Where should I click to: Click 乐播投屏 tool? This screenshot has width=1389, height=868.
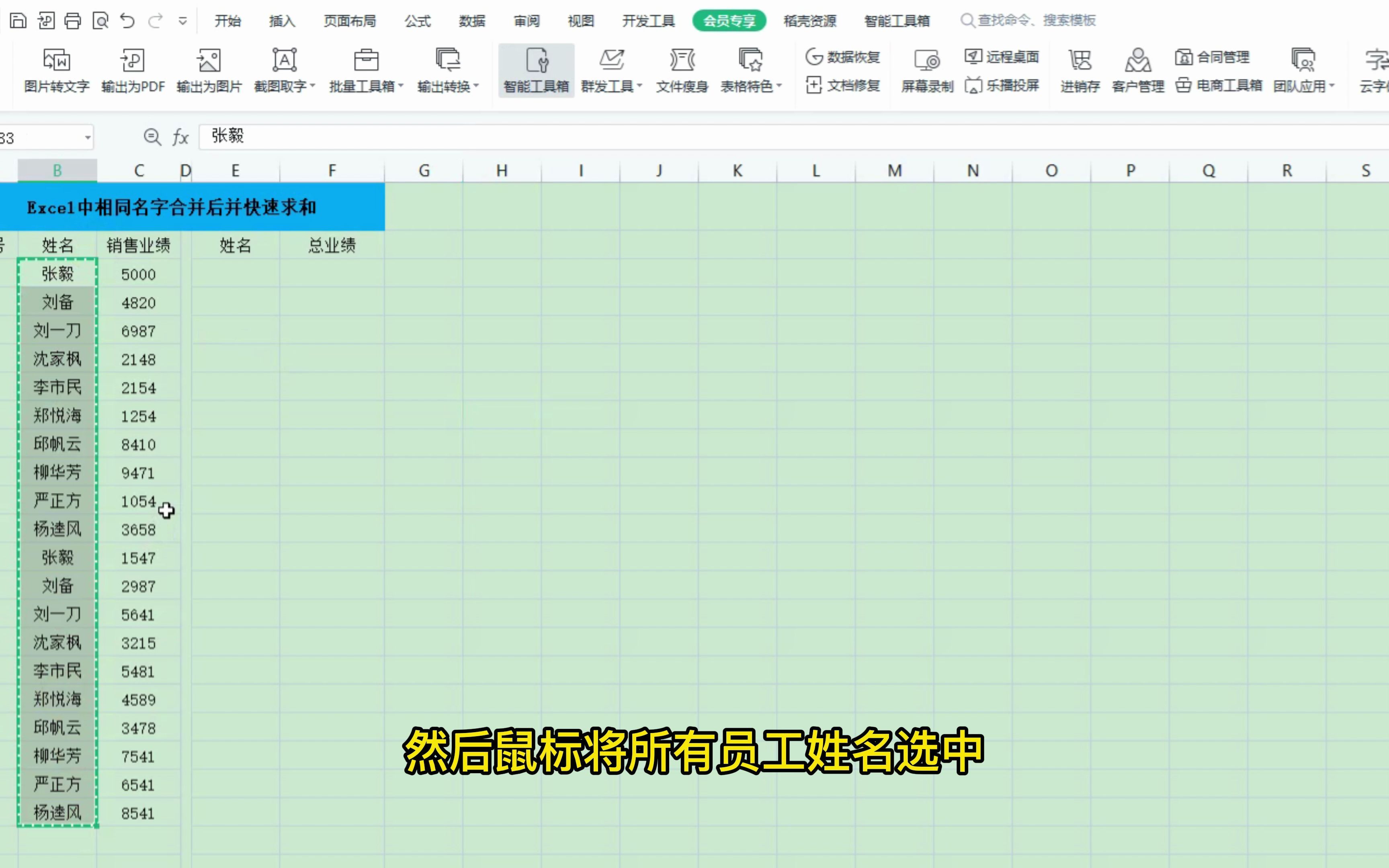(1002, 86)
